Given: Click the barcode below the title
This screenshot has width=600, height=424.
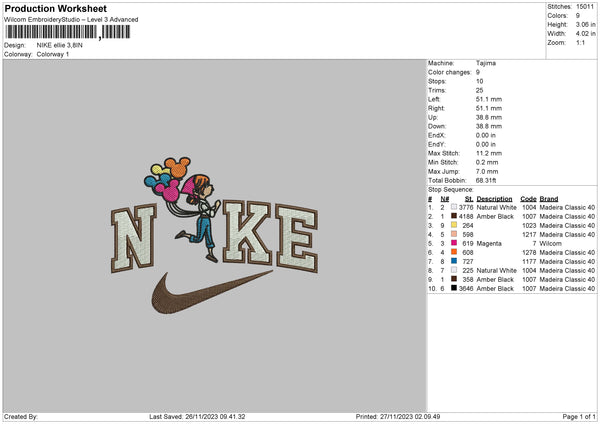Looking at the screenshot, I should [x=68, y=32].
